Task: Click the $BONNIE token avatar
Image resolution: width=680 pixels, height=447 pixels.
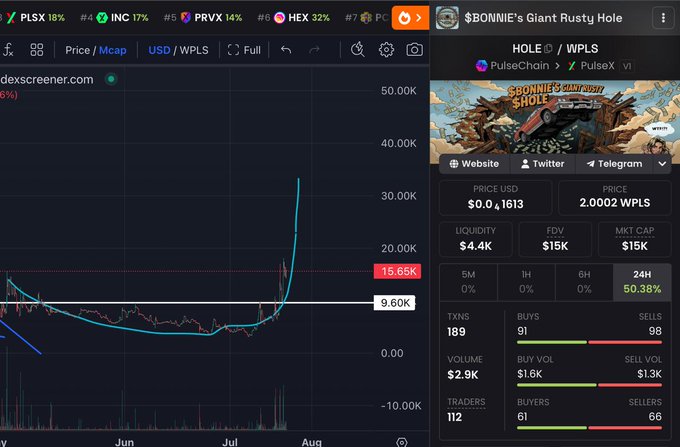Action: pos(447,18)
